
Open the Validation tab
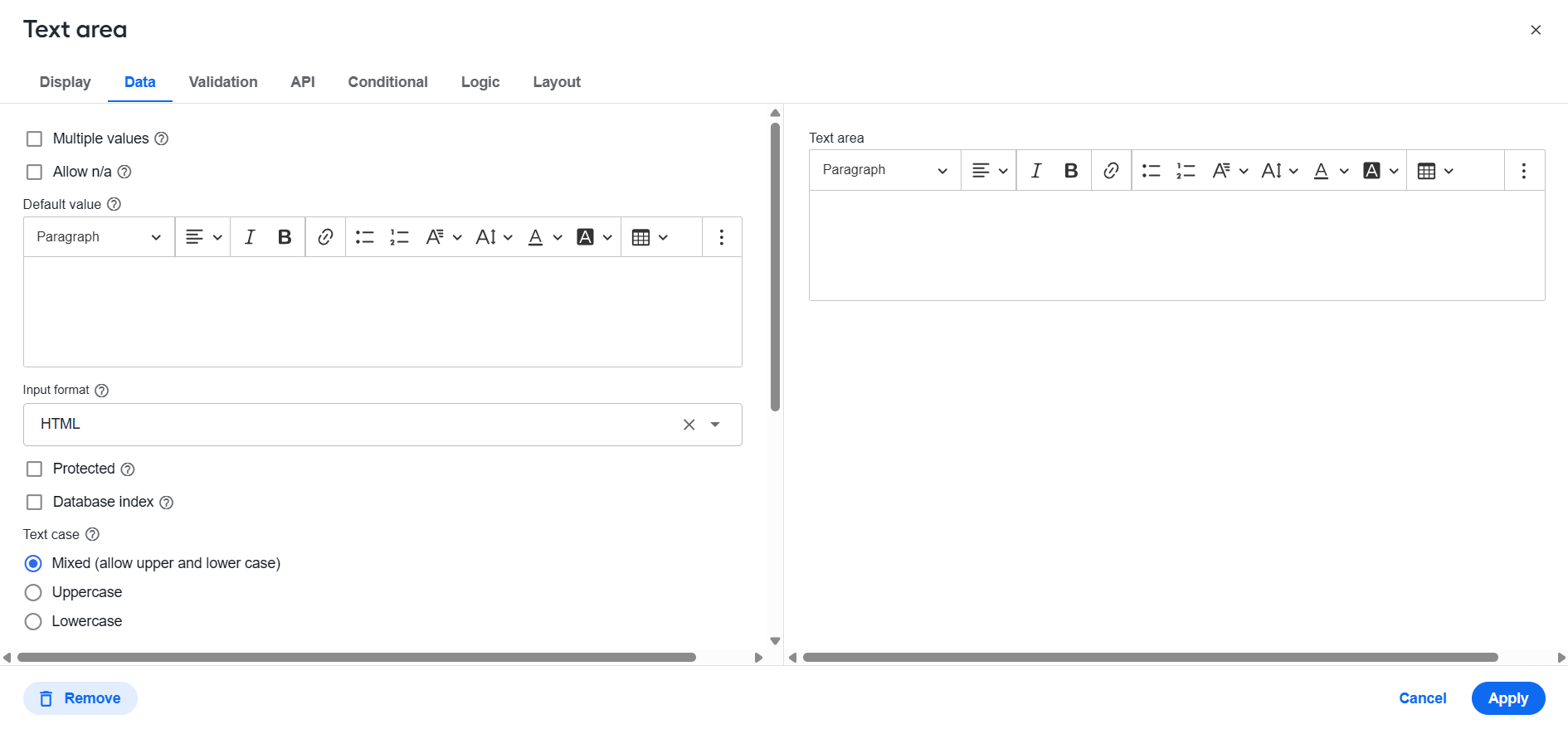click(x=223, y=82)
